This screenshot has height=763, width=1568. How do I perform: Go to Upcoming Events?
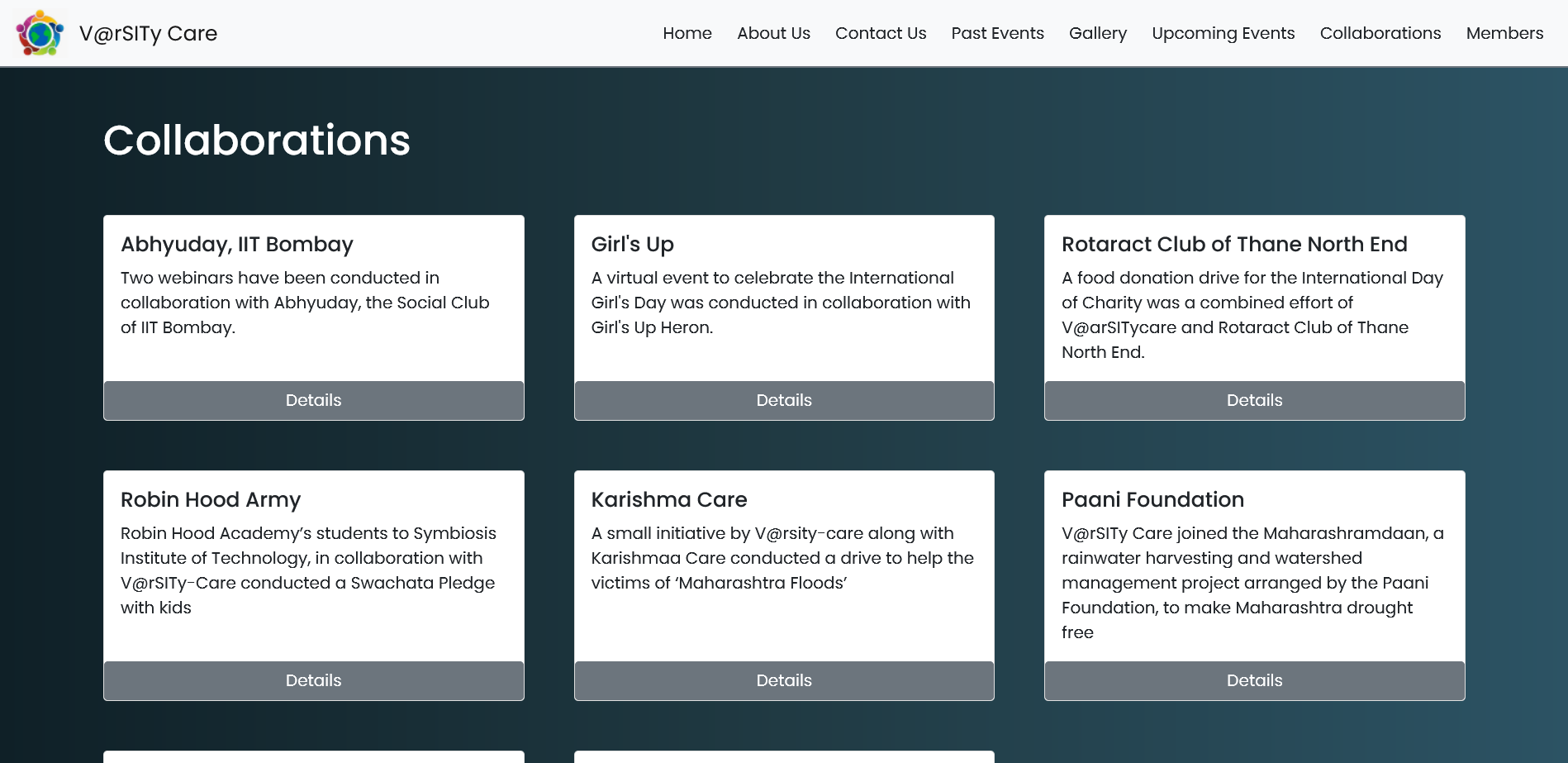click(x=1224, y=33)
